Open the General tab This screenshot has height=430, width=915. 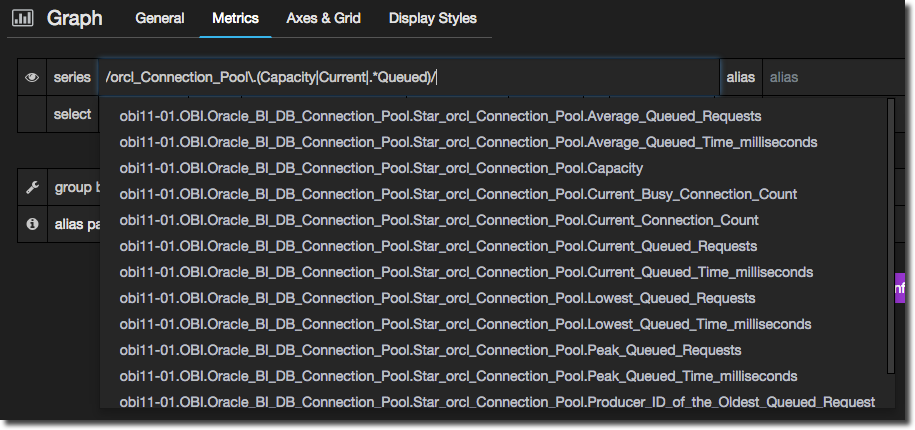160,18
